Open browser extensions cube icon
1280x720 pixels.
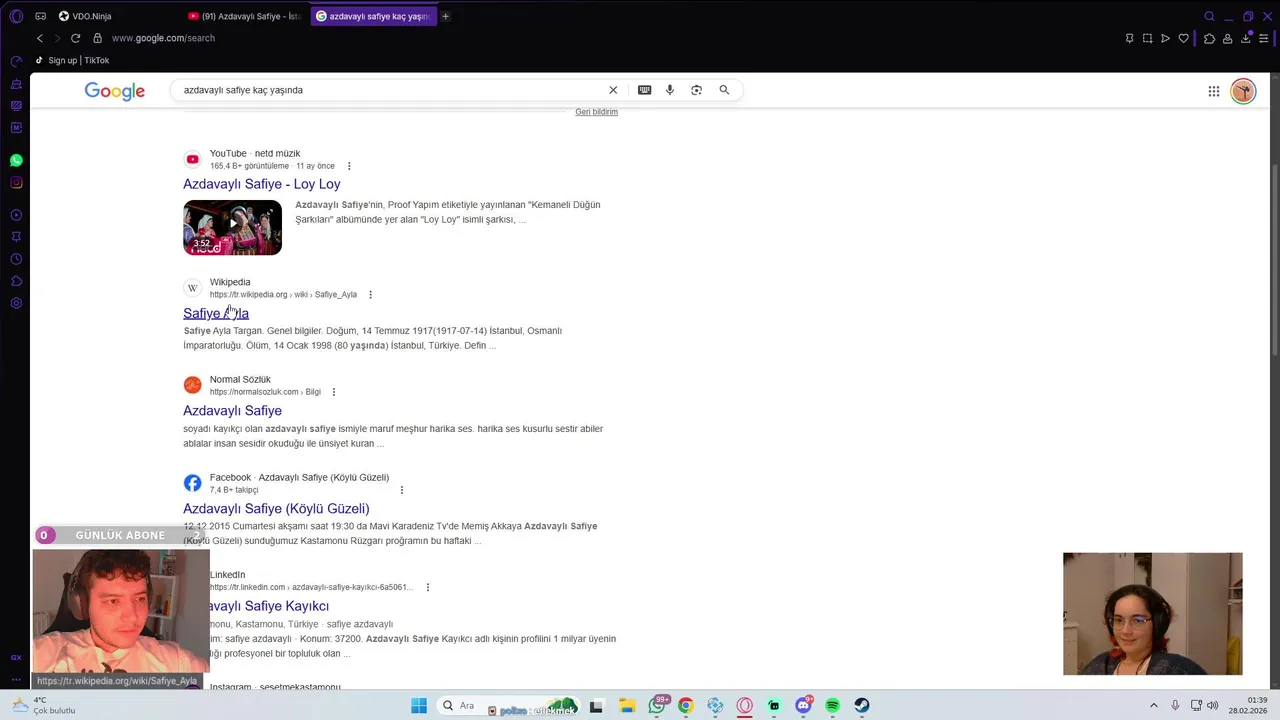1209,38
